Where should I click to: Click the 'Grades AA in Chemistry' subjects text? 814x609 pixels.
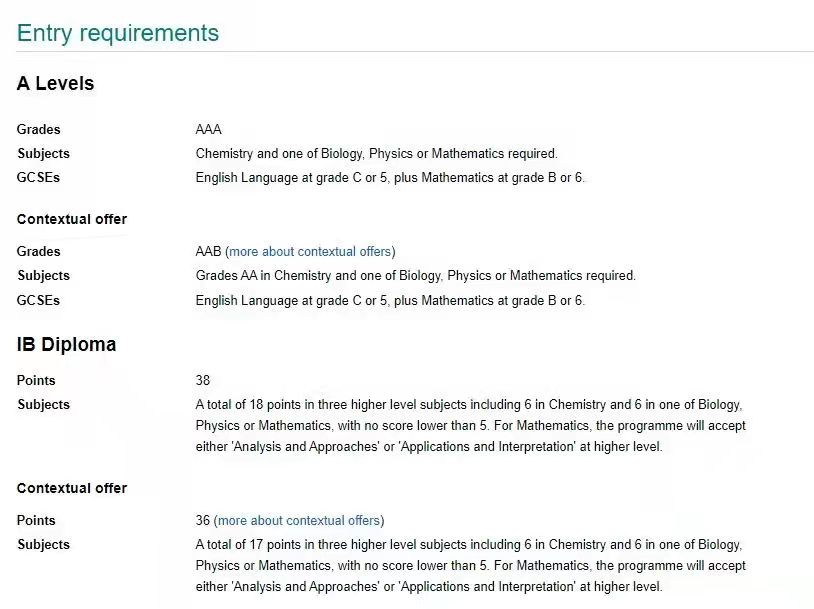(415, 276)
